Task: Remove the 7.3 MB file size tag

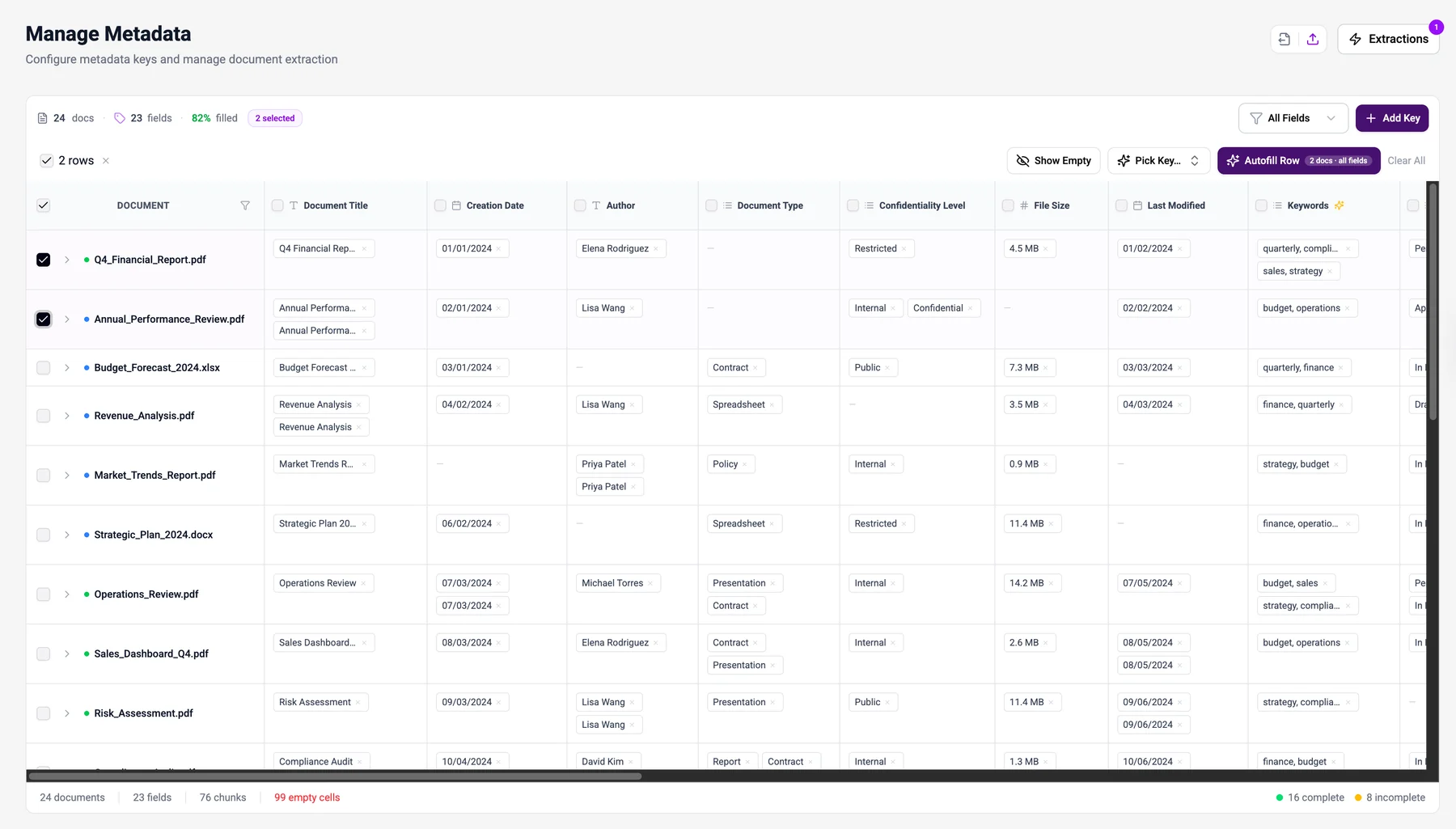Action: [1046, 368]
